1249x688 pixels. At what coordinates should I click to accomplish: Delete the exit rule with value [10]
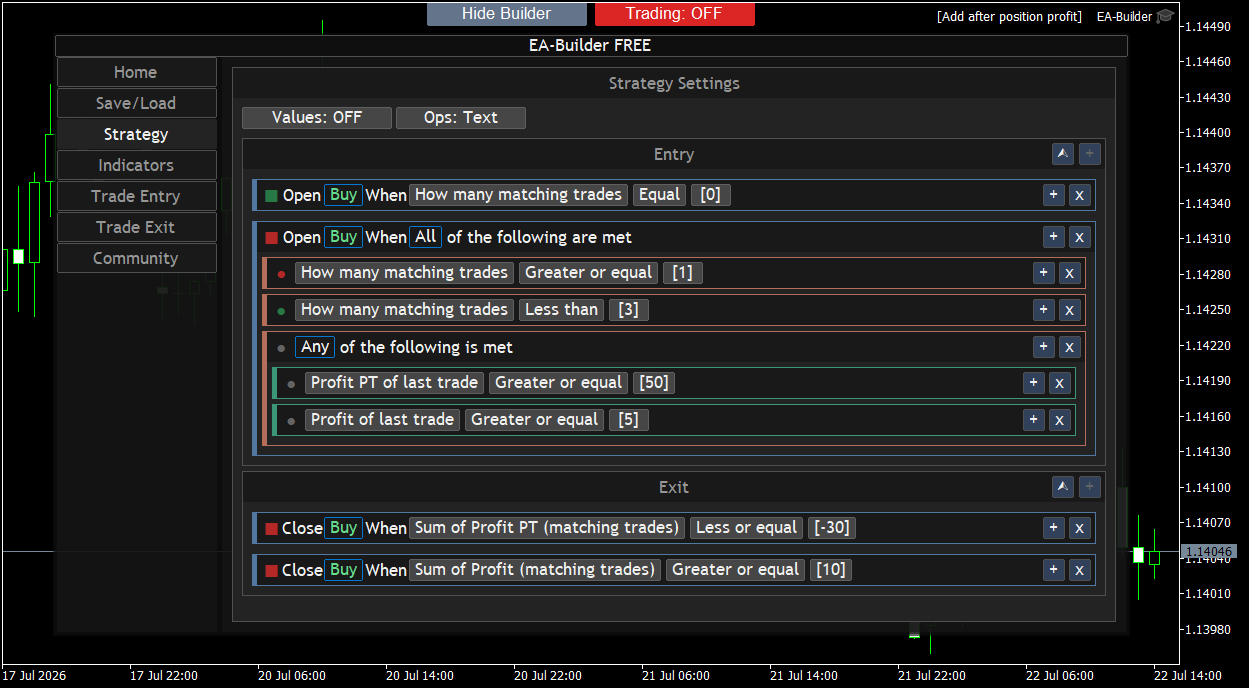[1079, 570]
